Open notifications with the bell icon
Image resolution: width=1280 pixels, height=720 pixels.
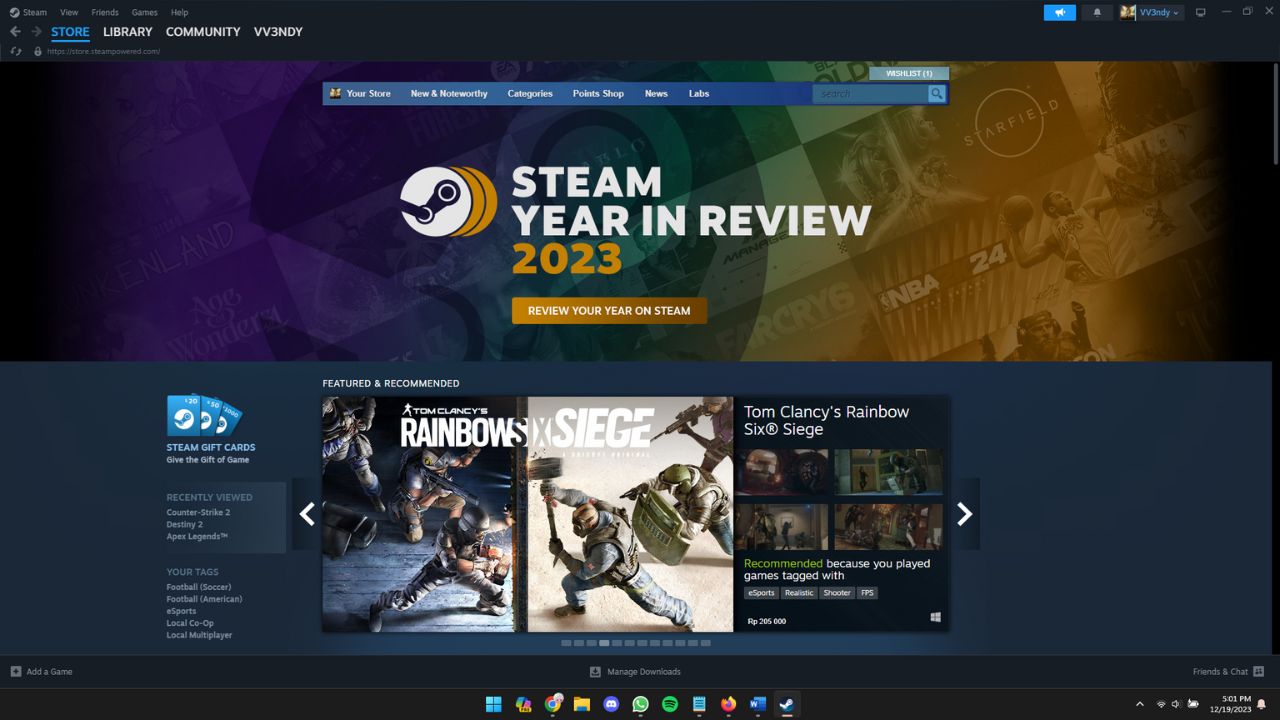[x=1096, y=12]
